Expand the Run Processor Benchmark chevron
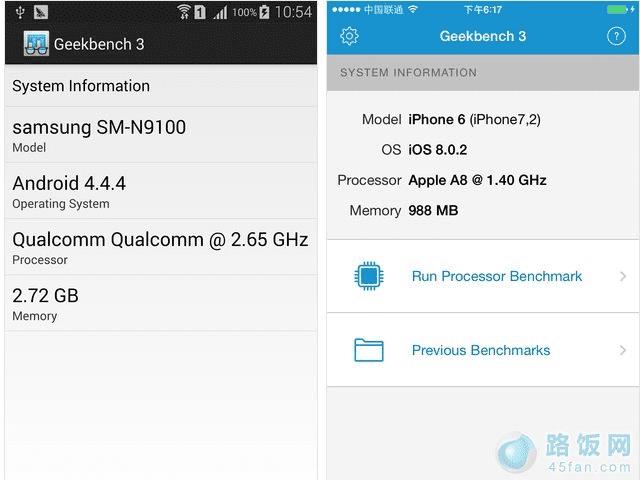 tap(623, 276)
